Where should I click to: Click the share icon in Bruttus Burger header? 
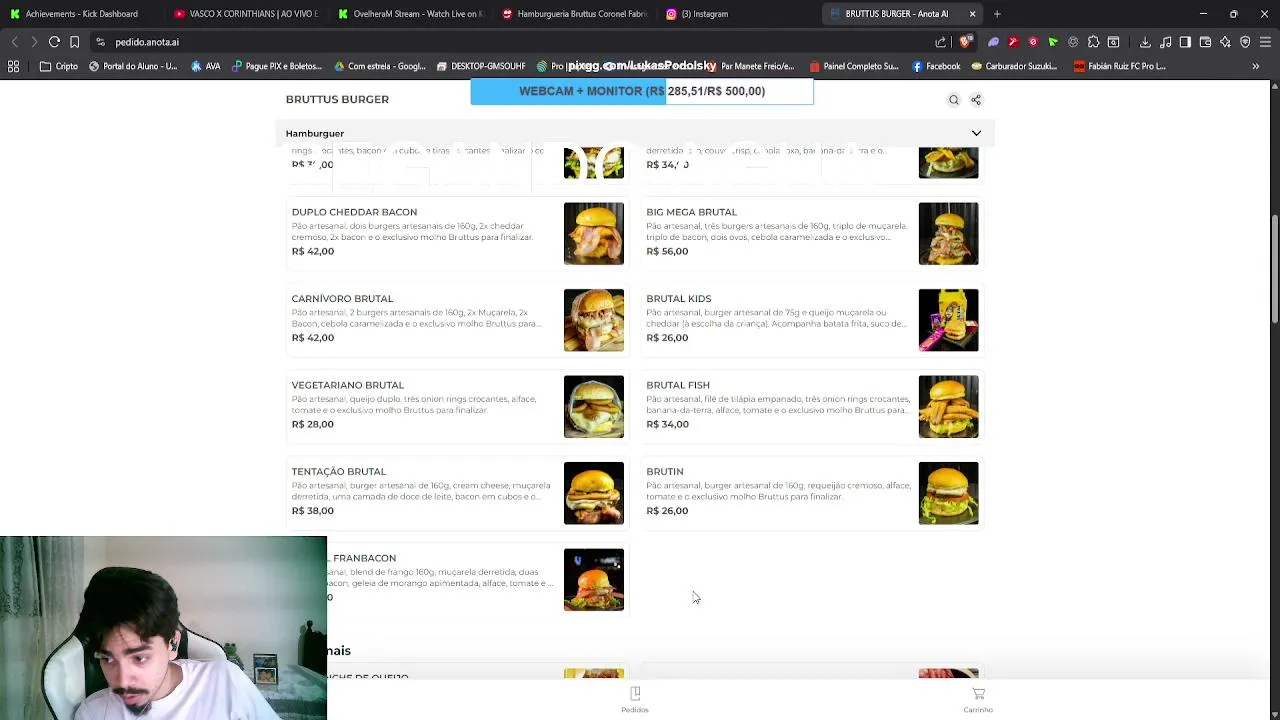[976, 100]
